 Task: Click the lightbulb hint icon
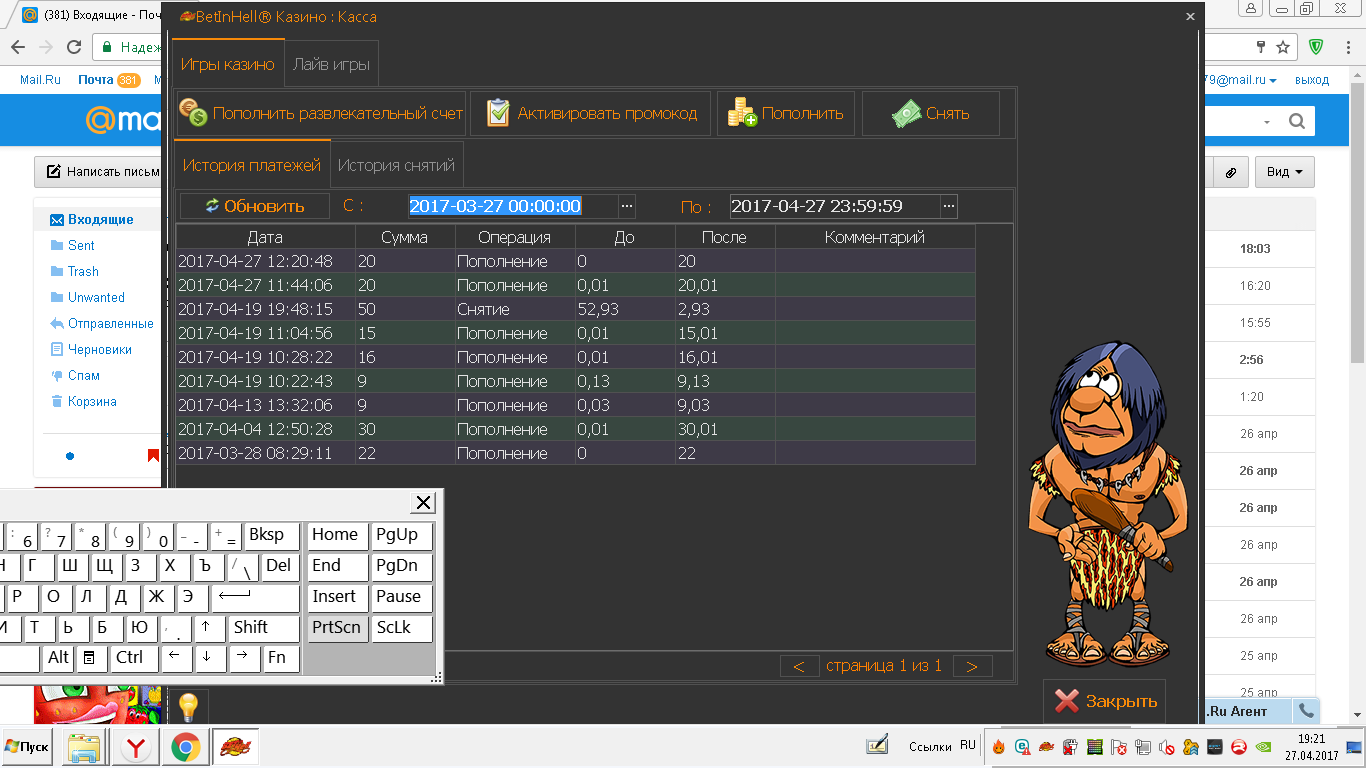click(x=187, y=706)
